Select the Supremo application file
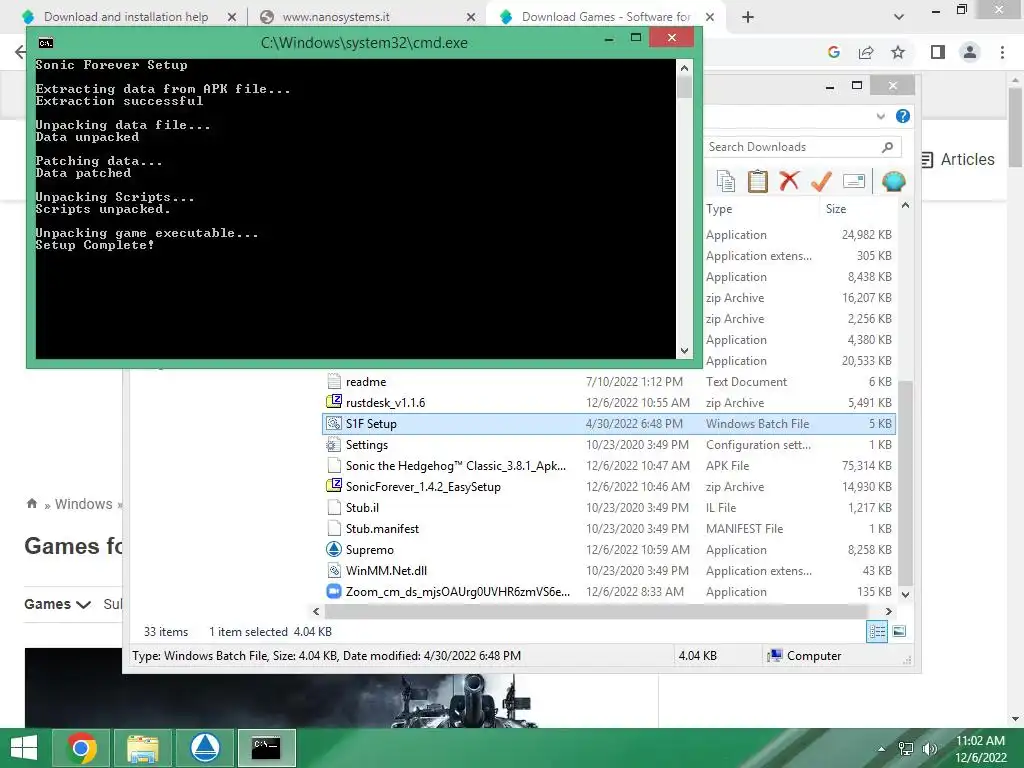The image size is (1024, 768). pos(609,550)
